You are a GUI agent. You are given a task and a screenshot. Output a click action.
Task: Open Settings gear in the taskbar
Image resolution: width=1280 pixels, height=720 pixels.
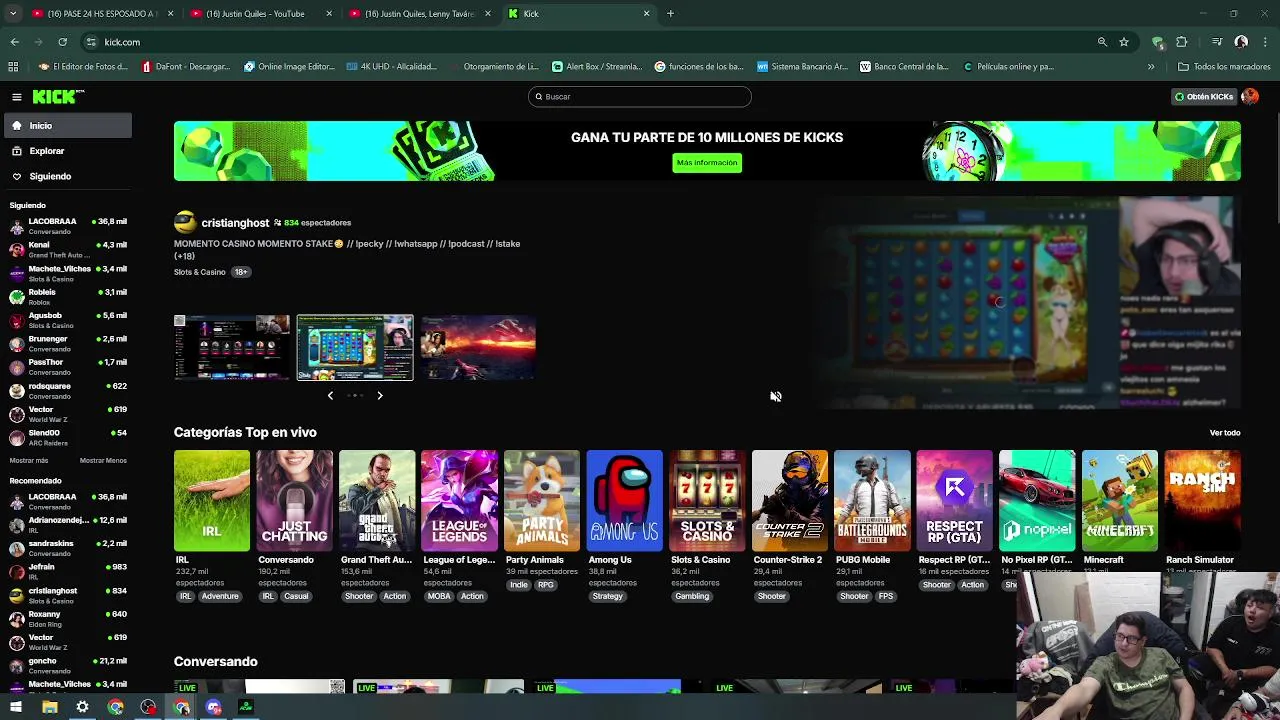tap(82, 707)
